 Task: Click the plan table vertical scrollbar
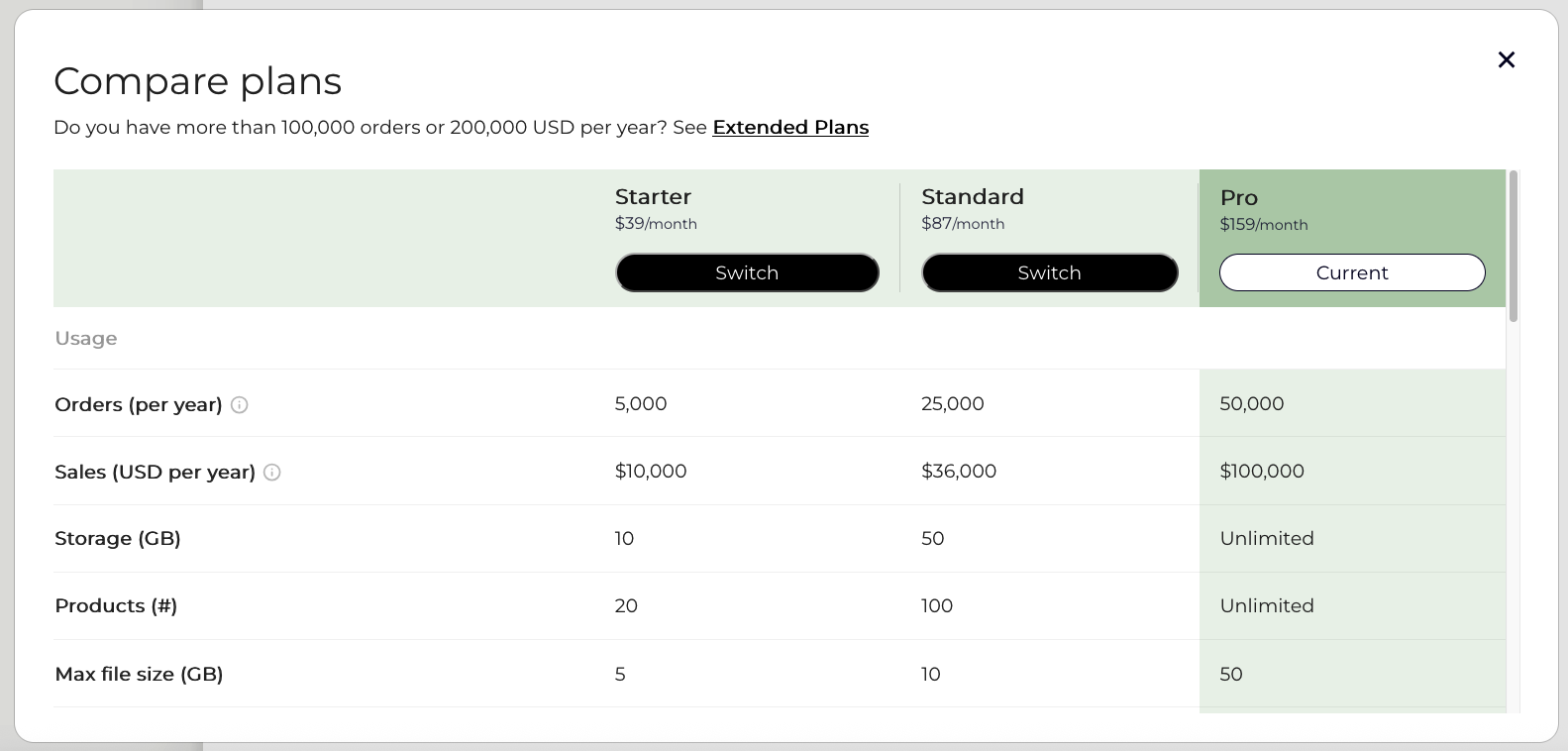point(1513,248)
